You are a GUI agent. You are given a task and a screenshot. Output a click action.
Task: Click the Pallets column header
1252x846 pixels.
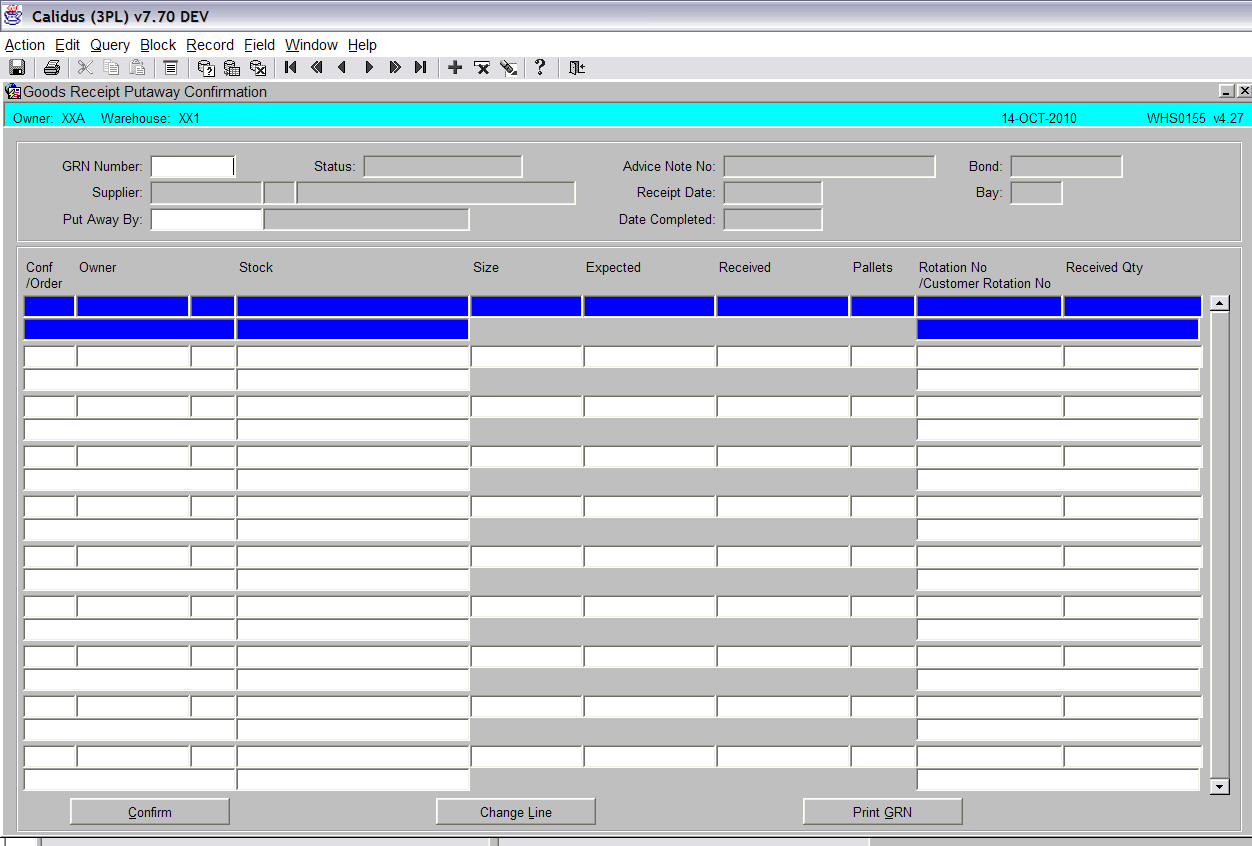[872, 267]
